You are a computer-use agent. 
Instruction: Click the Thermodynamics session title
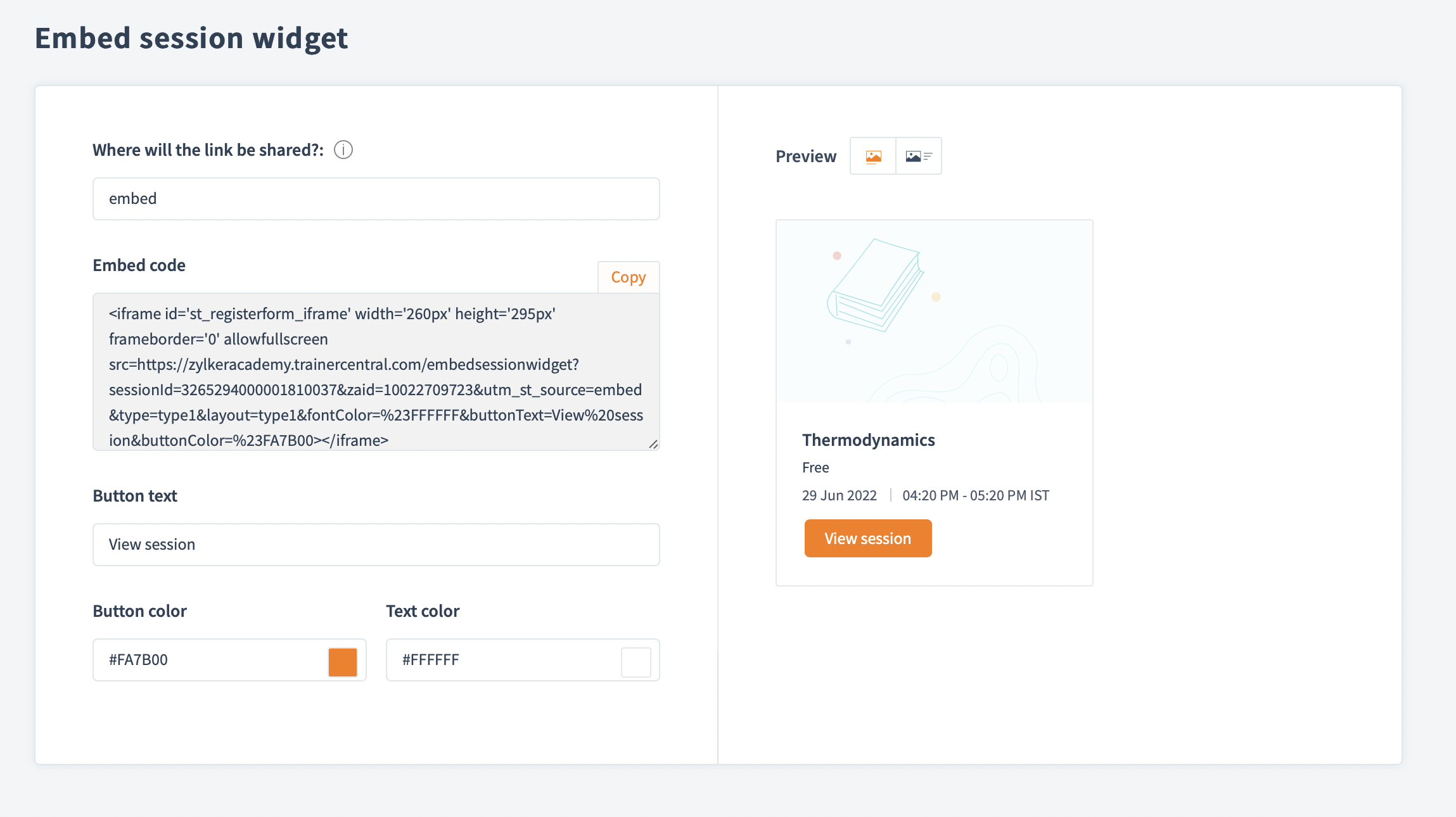868,440
